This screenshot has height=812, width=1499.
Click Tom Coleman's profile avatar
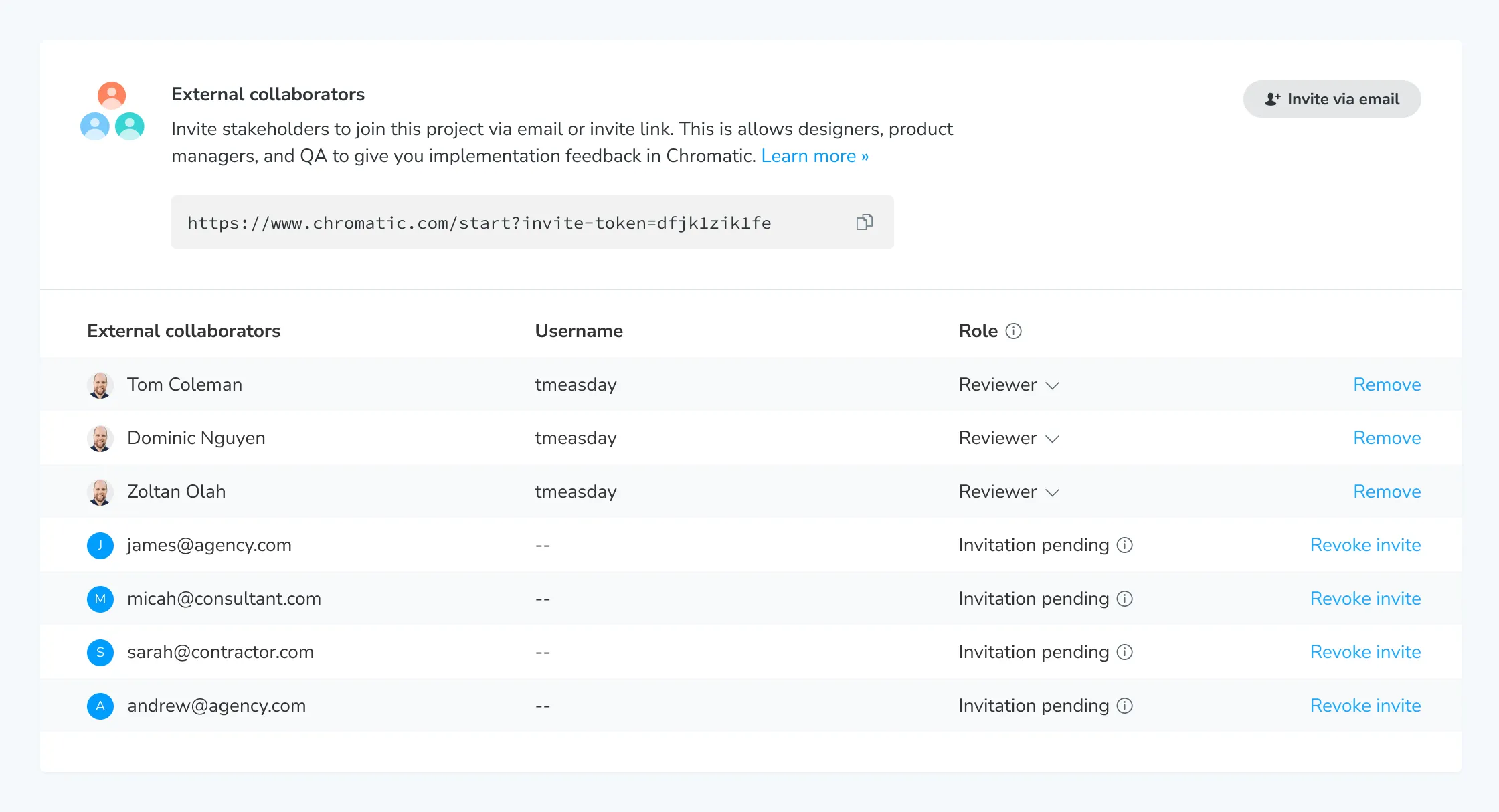[100, 385]
